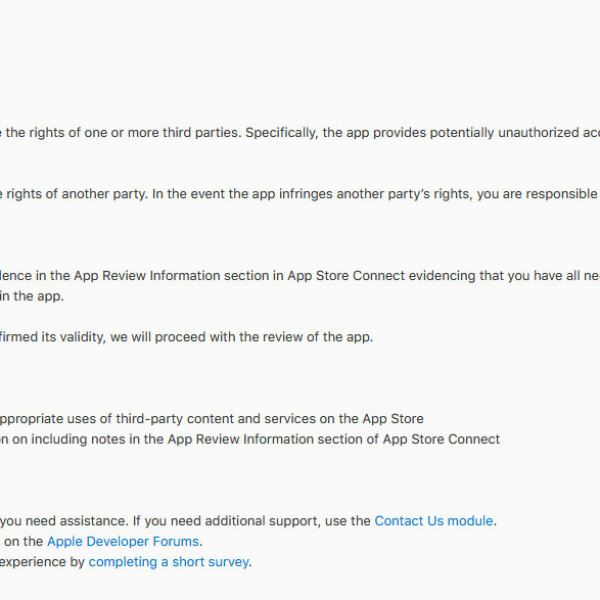Open the Apple Developer Forums link
Viewport: 600px width, 600px height.
(x=124, y=541)
